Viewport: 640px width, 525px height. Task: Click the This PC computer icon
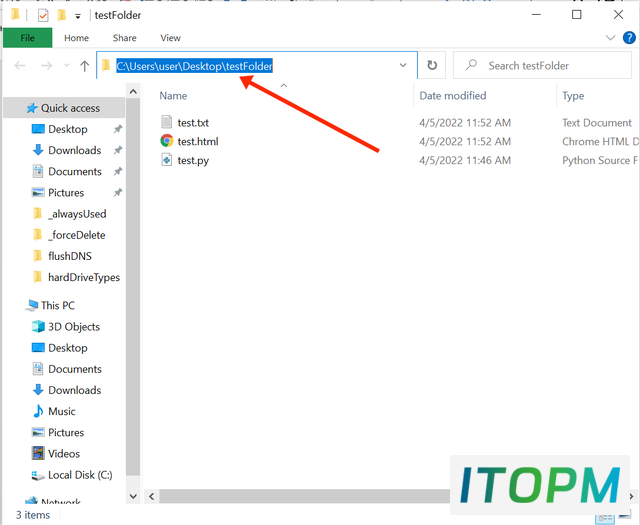32,305
